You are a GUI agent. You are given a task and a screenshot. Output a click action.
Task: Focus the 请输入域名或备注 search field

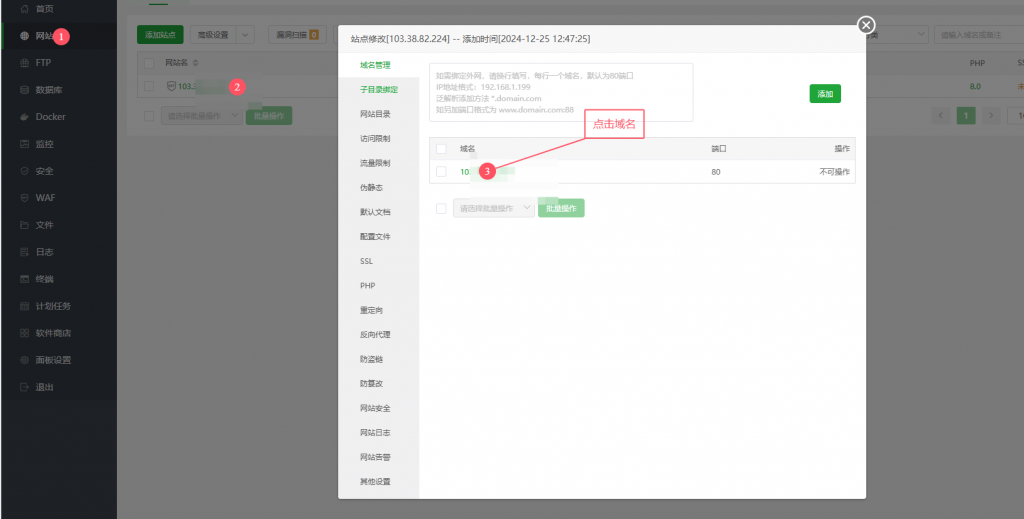(x=979, y=35)
